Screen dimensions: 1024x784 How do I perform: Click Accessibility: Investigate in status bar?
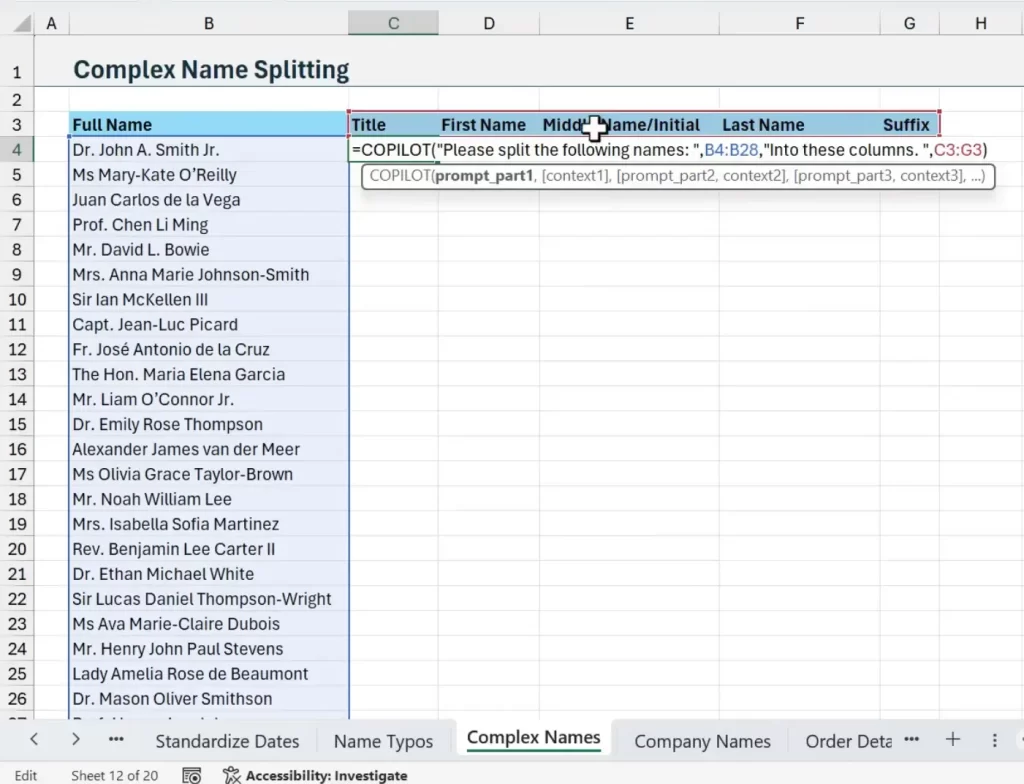(x=326, y=775)
